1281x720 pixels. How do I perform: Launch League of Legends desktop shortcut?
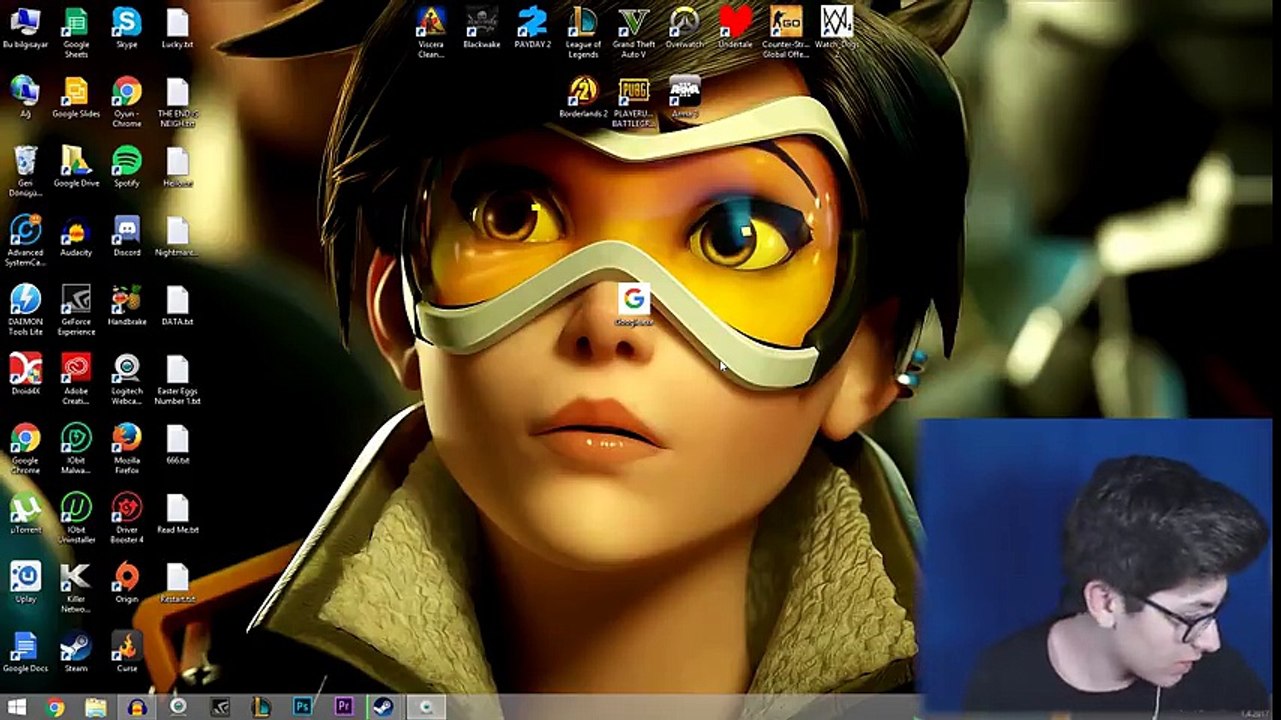click(x=583, y=32)
